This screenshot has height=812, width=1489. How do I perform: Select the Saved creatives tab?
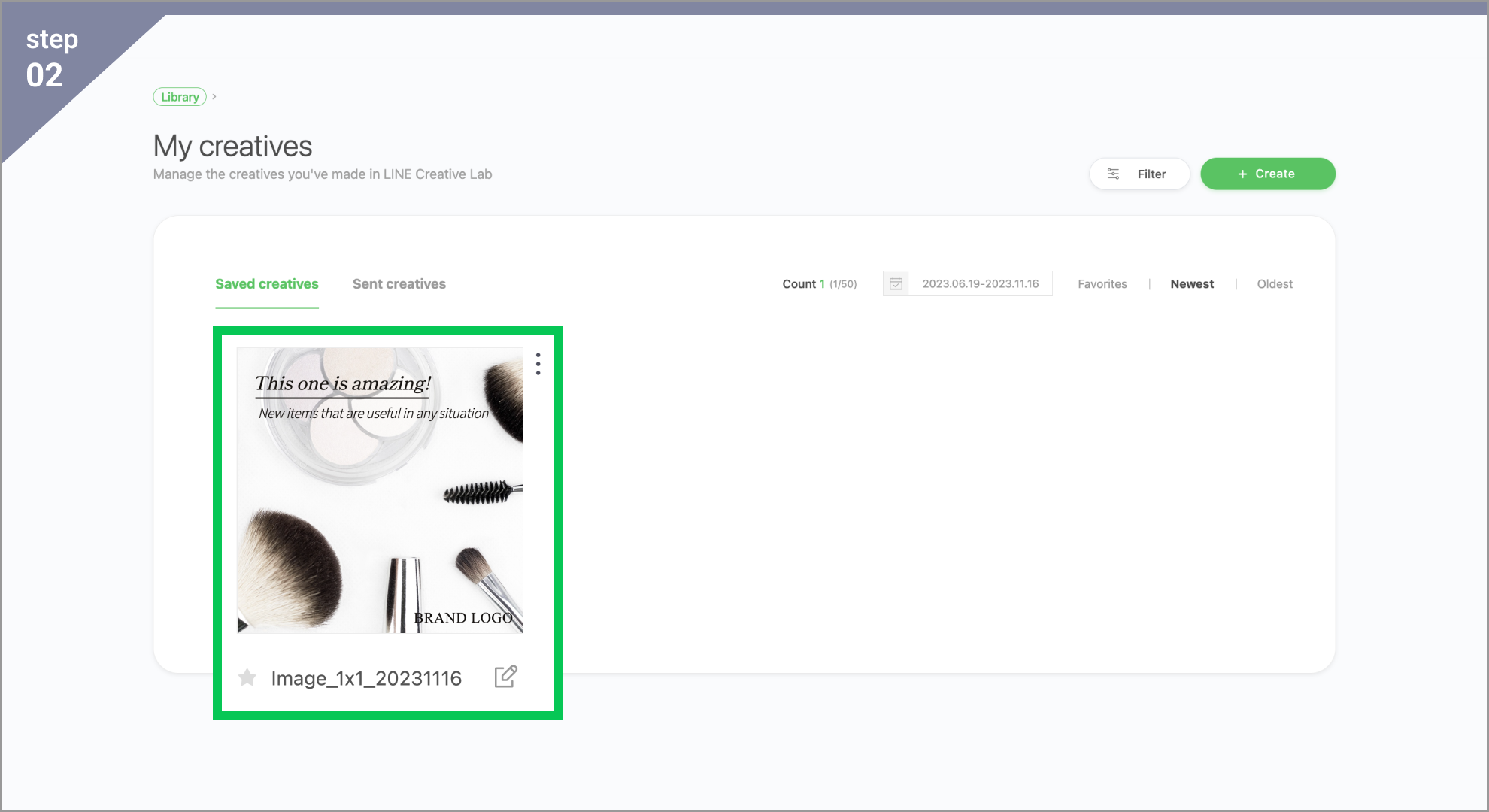click(x=267, y=284)
